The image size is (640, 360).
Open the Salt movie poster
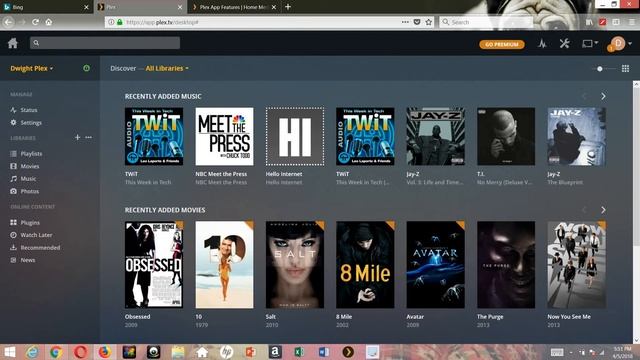coord(295,264)
